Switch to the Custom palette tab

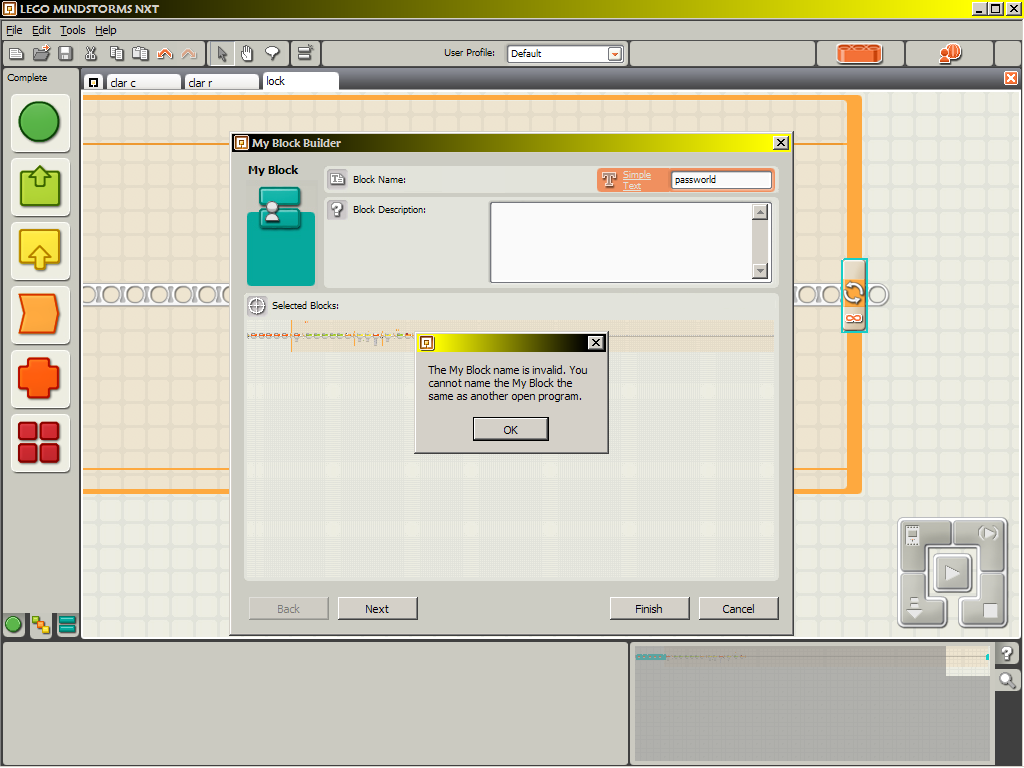coord(67,625)
